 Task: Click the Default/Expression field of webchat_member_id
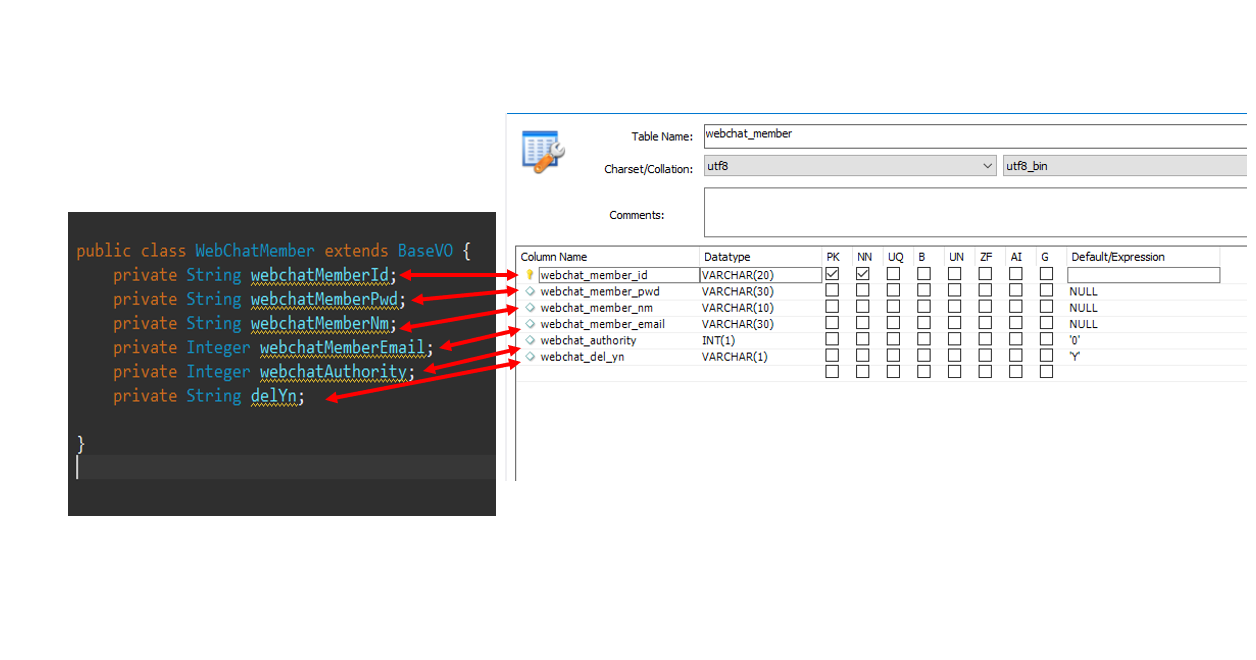[x=1143, y=275]
